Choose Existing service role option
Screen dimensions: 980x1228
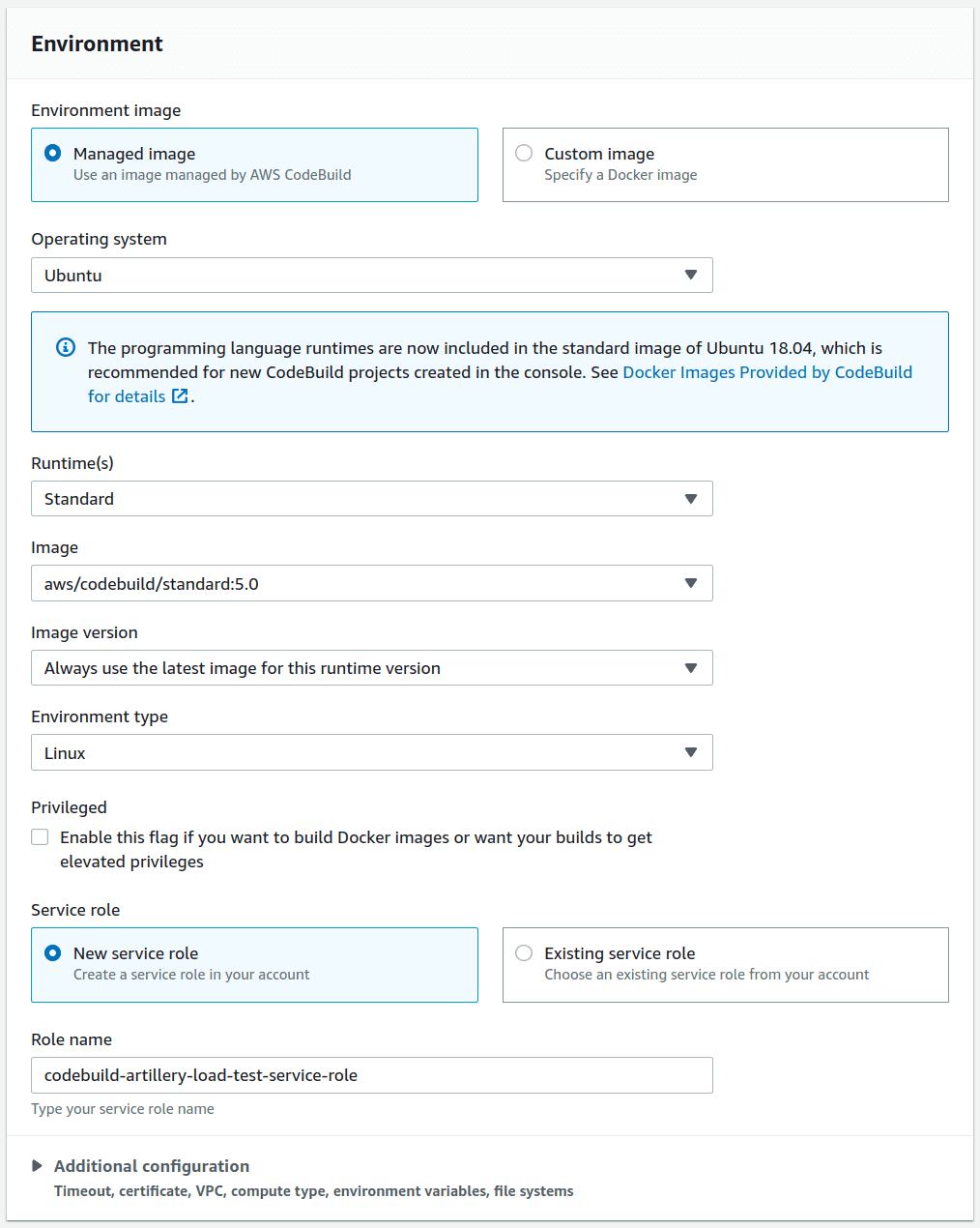(x=523, y=952)
